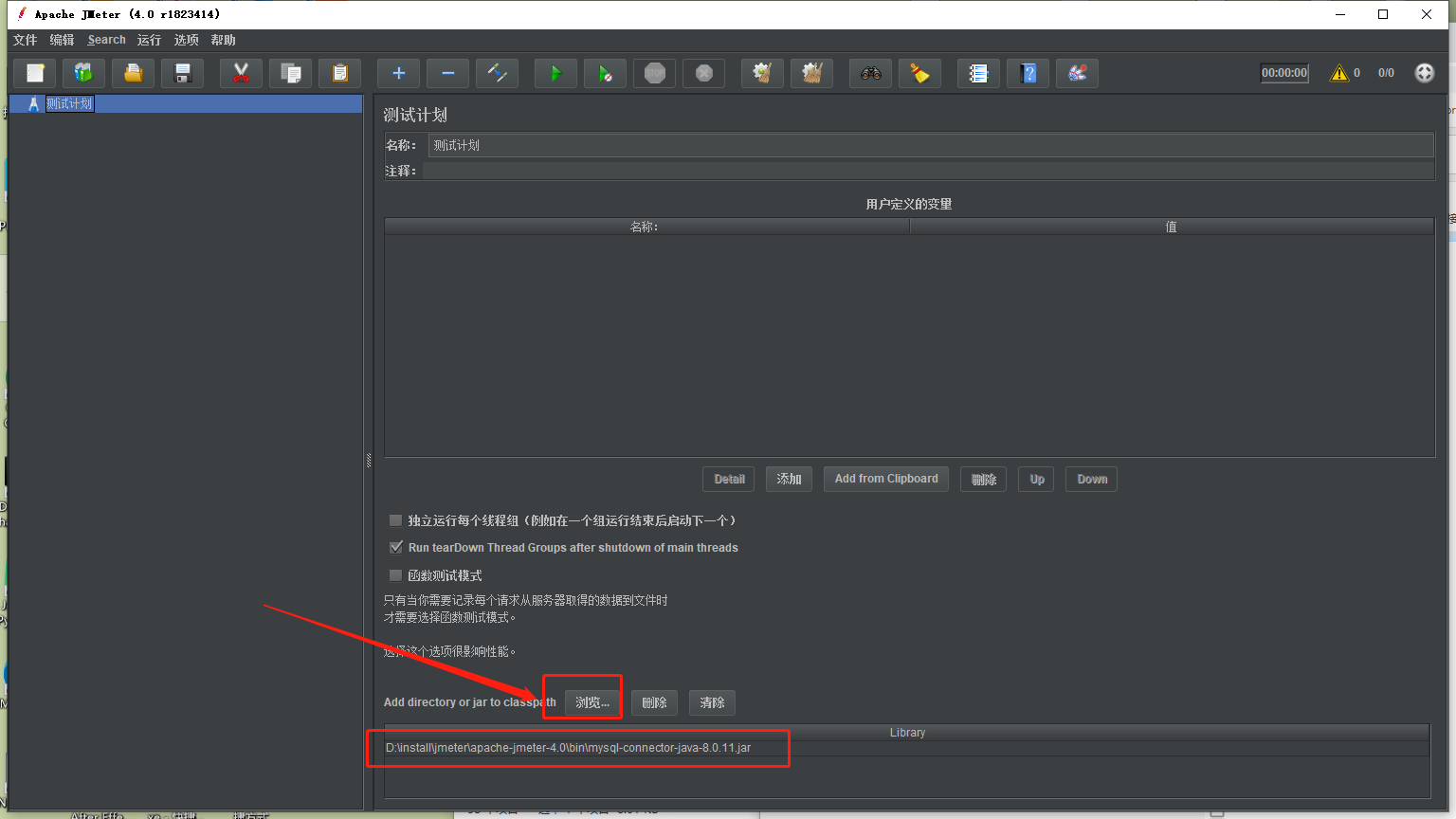The height and width of the screenshot is (819, 1456).
Task: Click the warning triangle log indicator
Action: 1339,73
